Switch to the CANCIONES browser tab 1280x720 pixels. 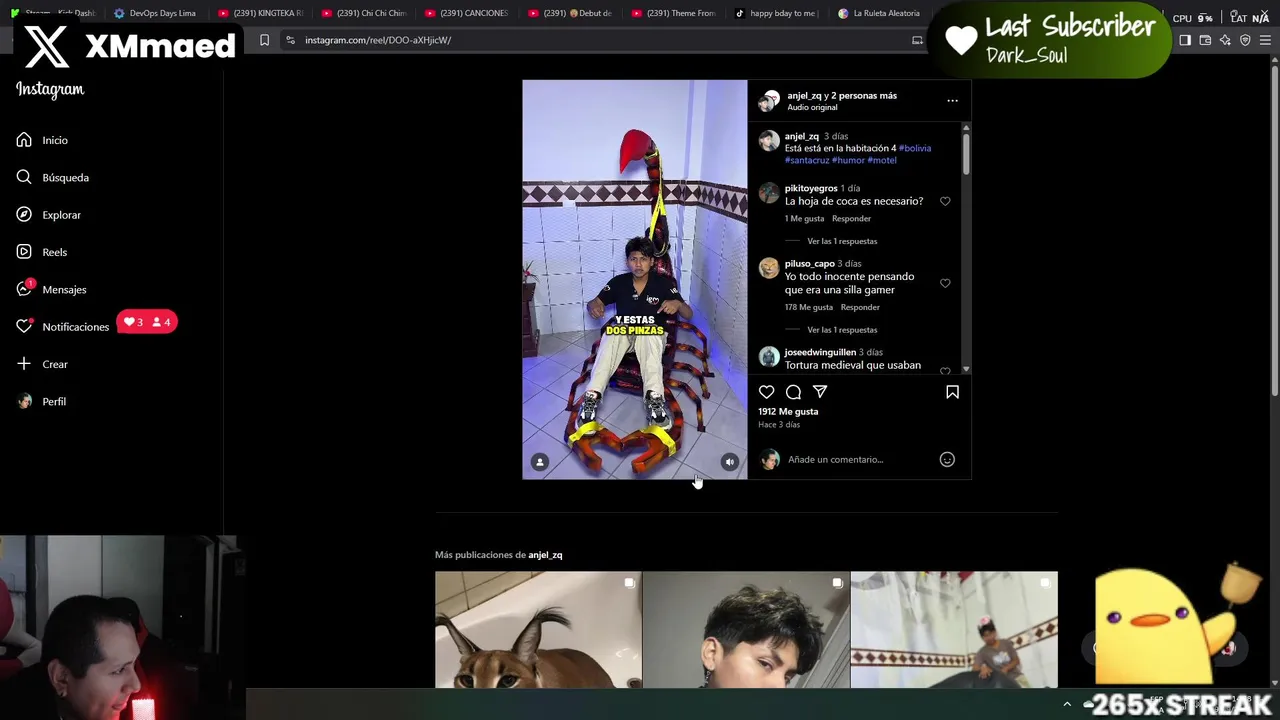tap(467, 13)
